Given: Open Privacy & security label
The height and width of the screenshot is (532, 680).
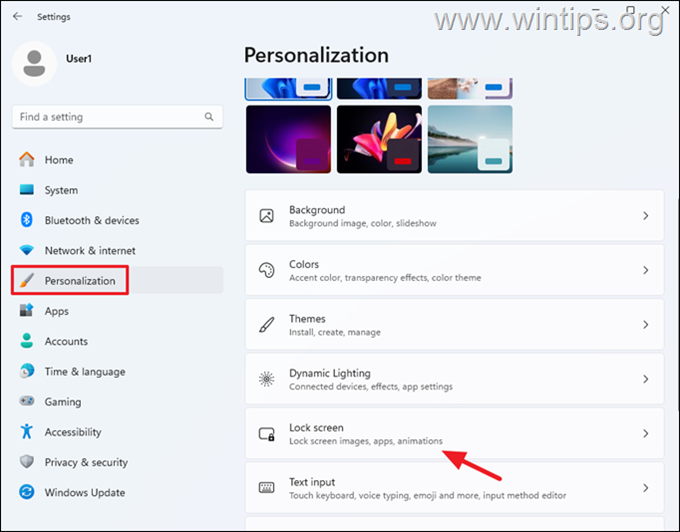Looking at the screenshot, I should click(x=86, y=462).
